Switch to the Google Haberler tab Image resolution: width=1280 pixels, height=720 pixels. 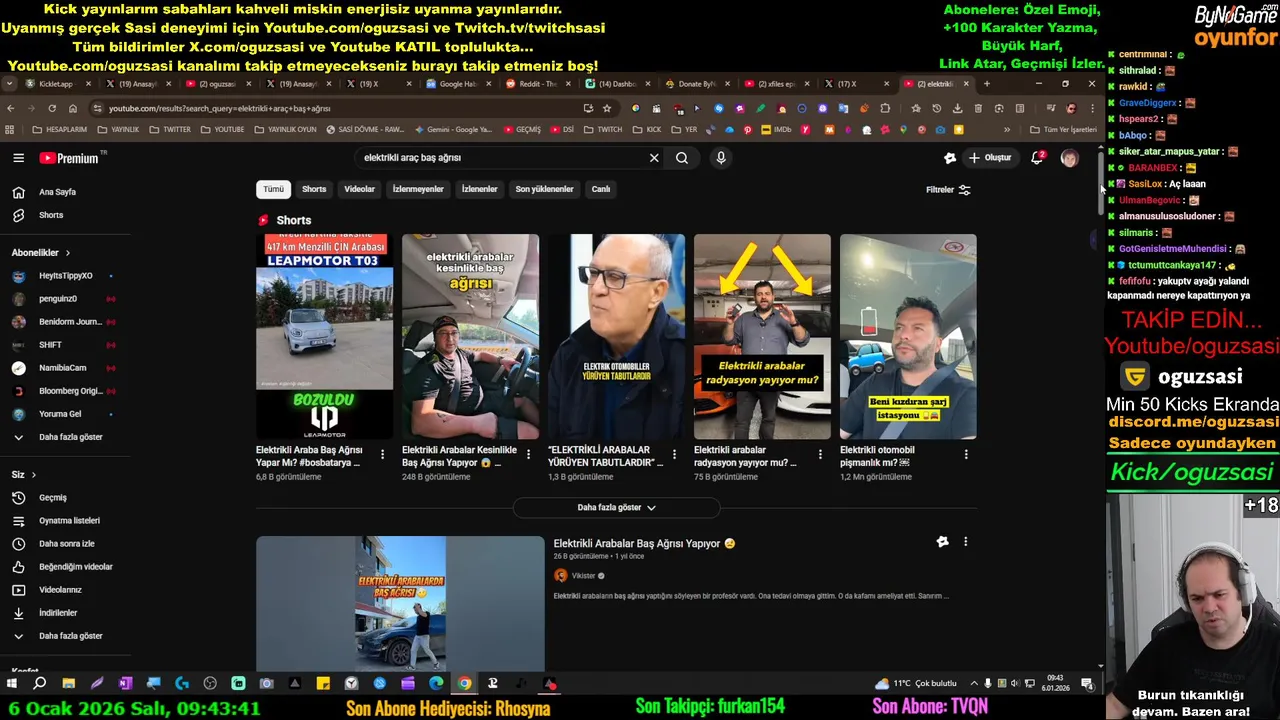pyautogui.click(x=460, y=84)
